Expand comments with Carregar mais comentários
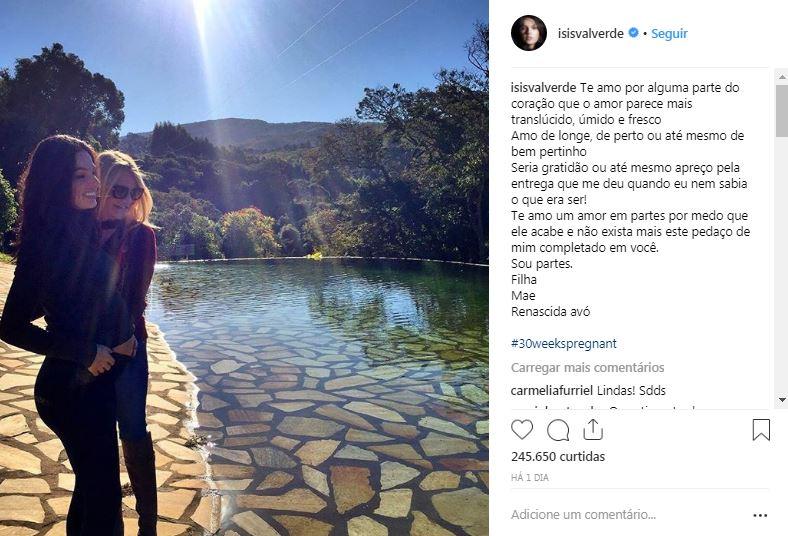Screen dimensions: 788x536 587,368
